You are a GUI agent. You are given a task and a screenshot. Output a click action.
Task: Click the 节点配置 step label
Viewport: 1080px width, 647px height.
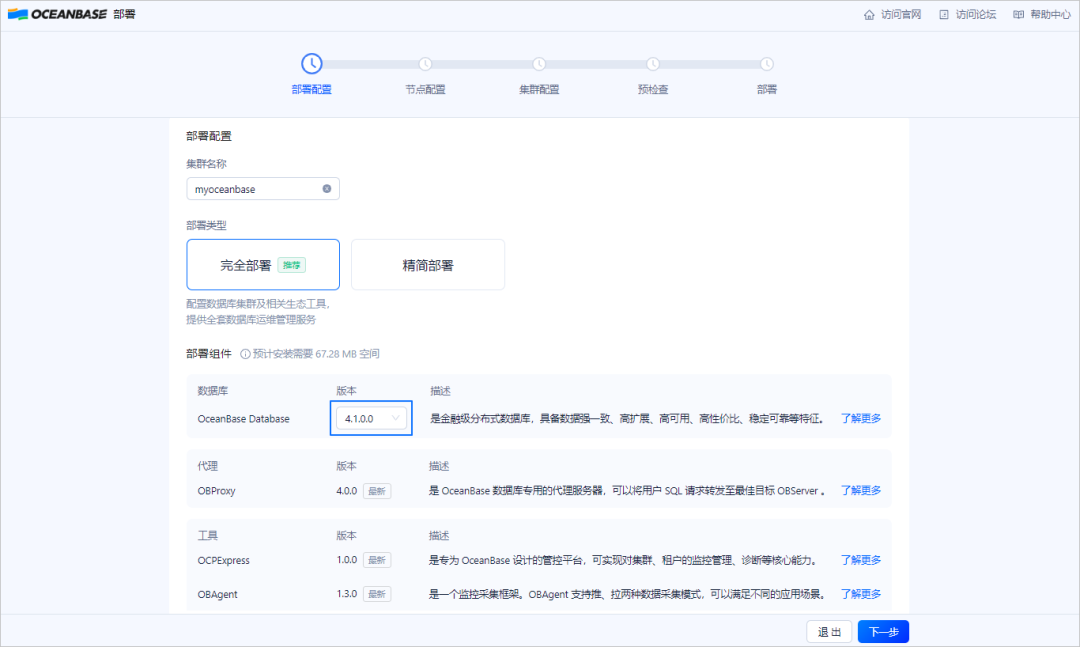(x=425, y=88)
